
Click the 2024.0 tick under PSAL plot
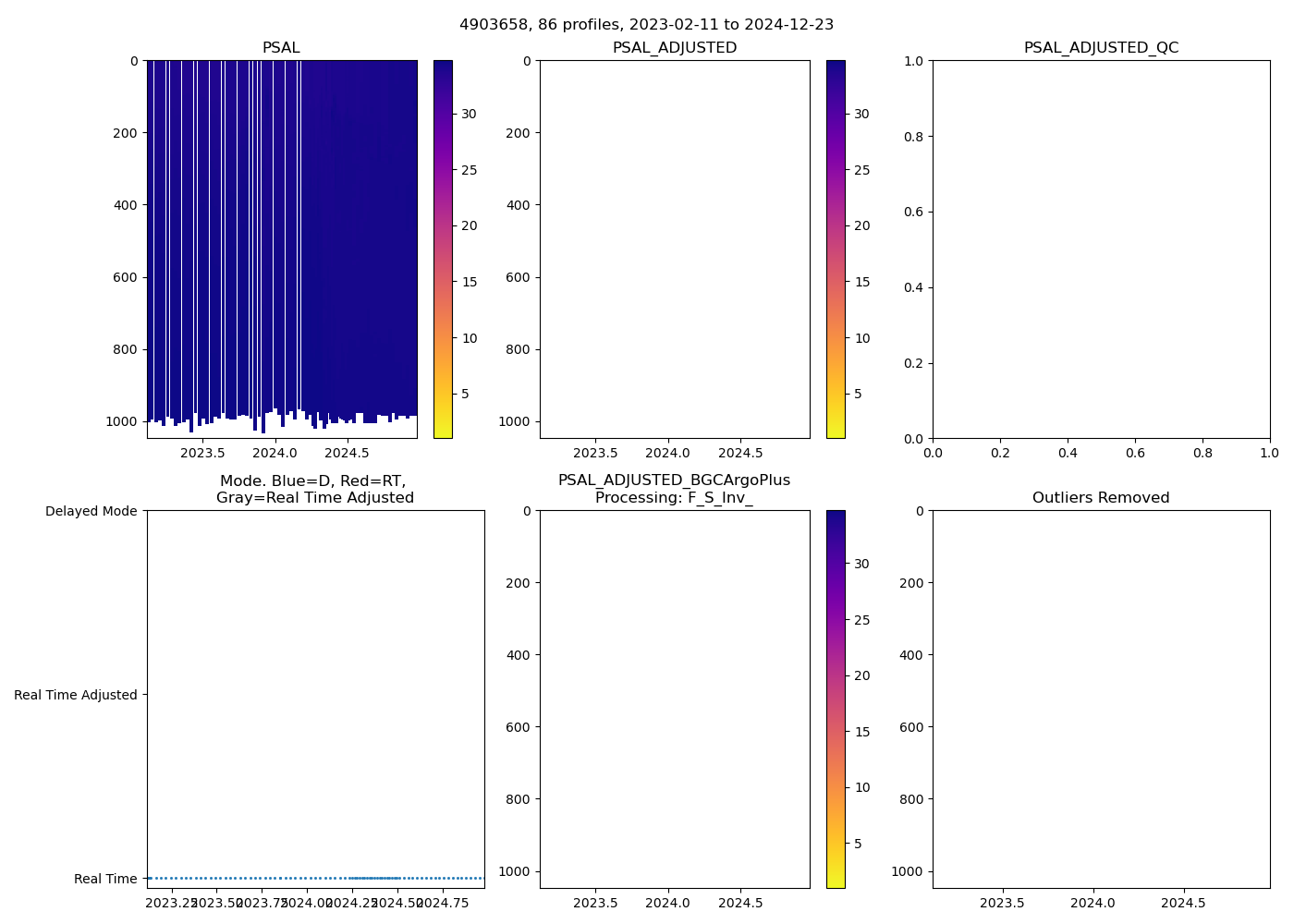[x=275, y=453]
